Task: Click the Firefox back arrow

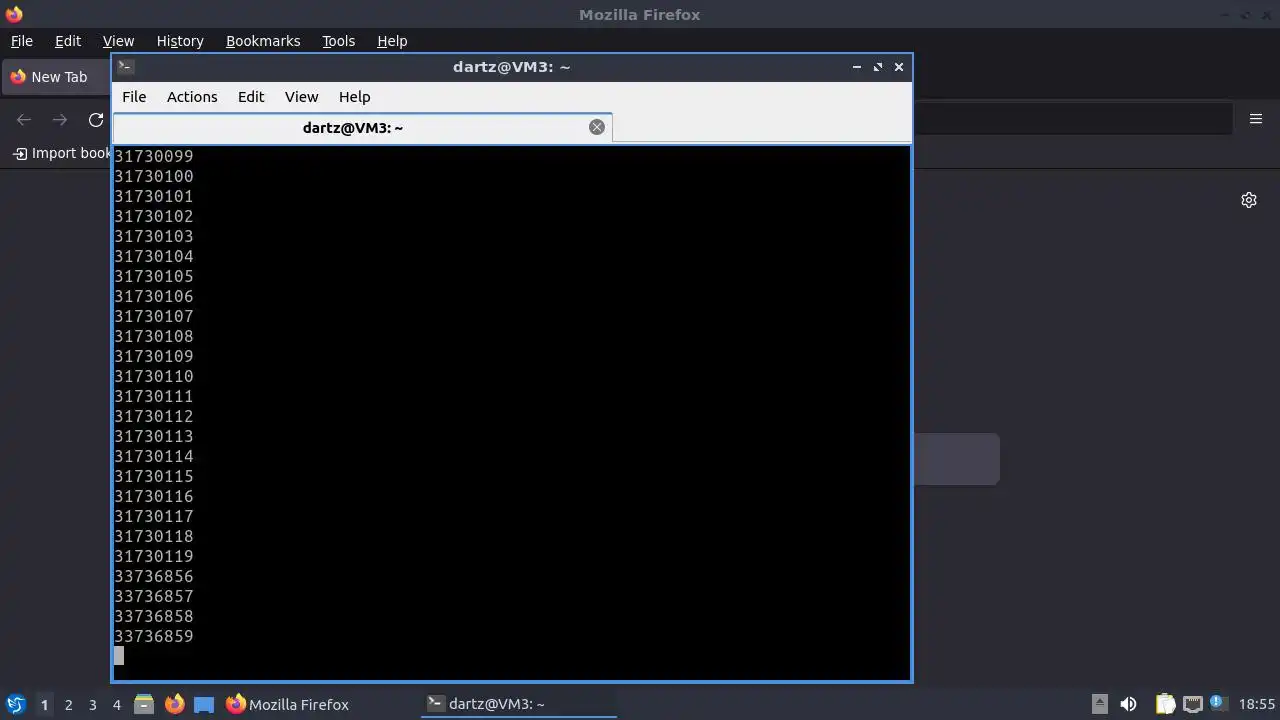Action: pyautogui.click(x=24, y=120)
